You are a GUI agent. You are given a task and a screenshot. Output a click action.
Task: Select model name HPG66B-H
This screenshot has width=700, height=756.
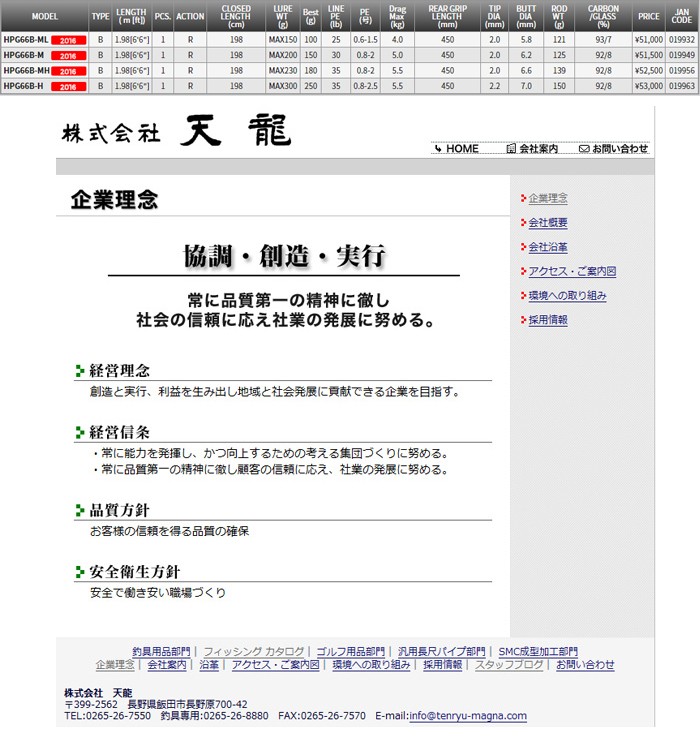23,86
